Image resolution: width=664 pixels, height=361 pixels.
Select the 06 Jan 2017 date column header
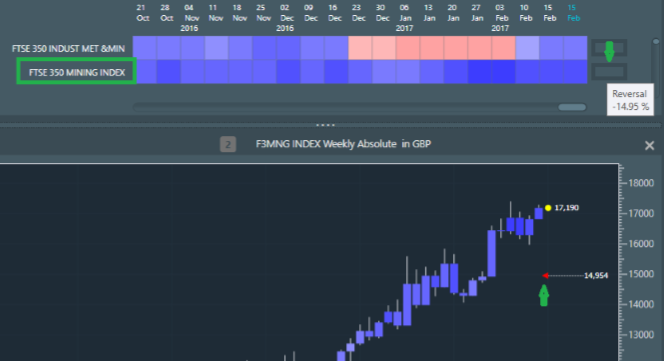pyautogui.click(x=405, y=18)
